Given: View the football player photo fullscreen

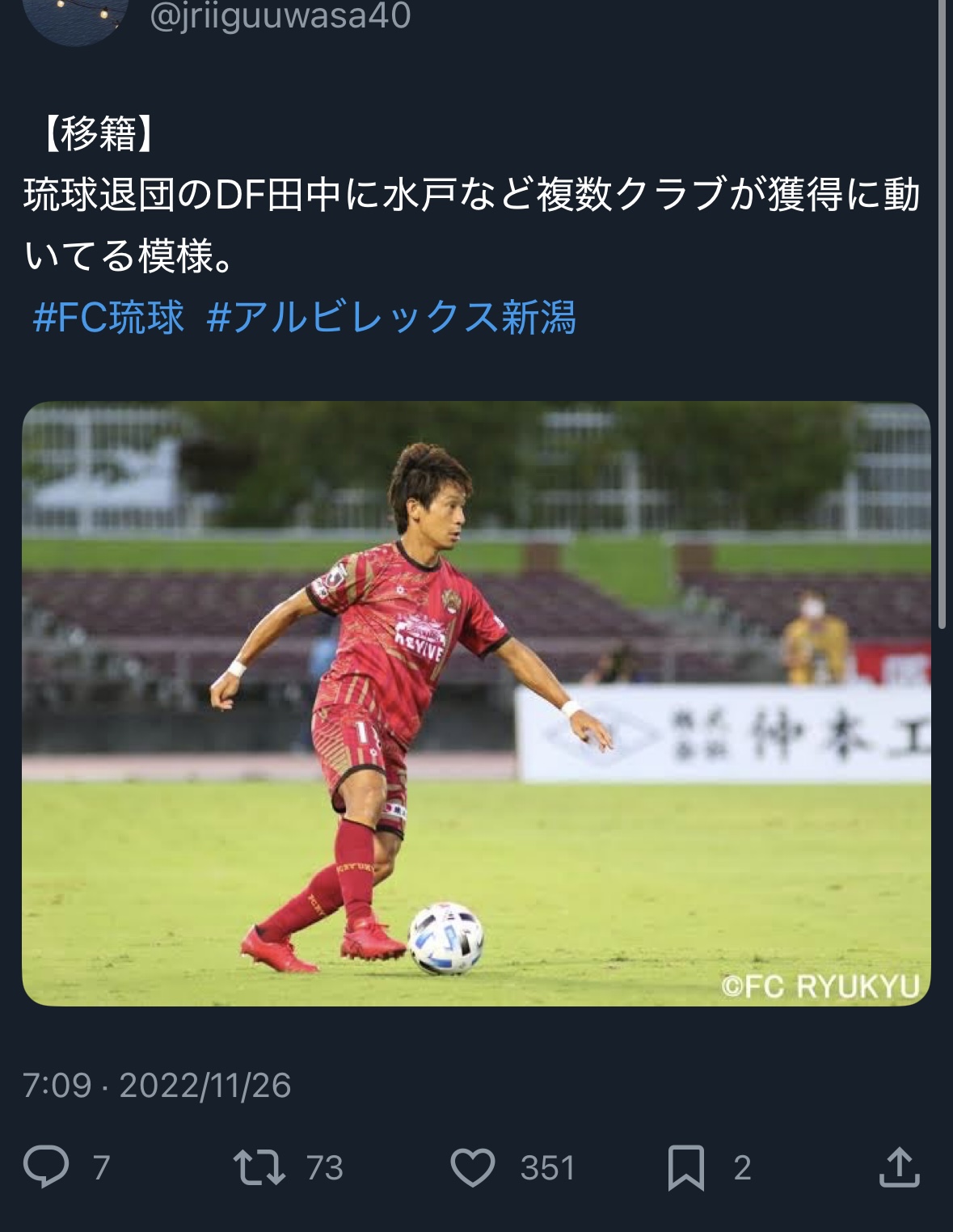Looking at the screenshot, I should click(476, 703).
